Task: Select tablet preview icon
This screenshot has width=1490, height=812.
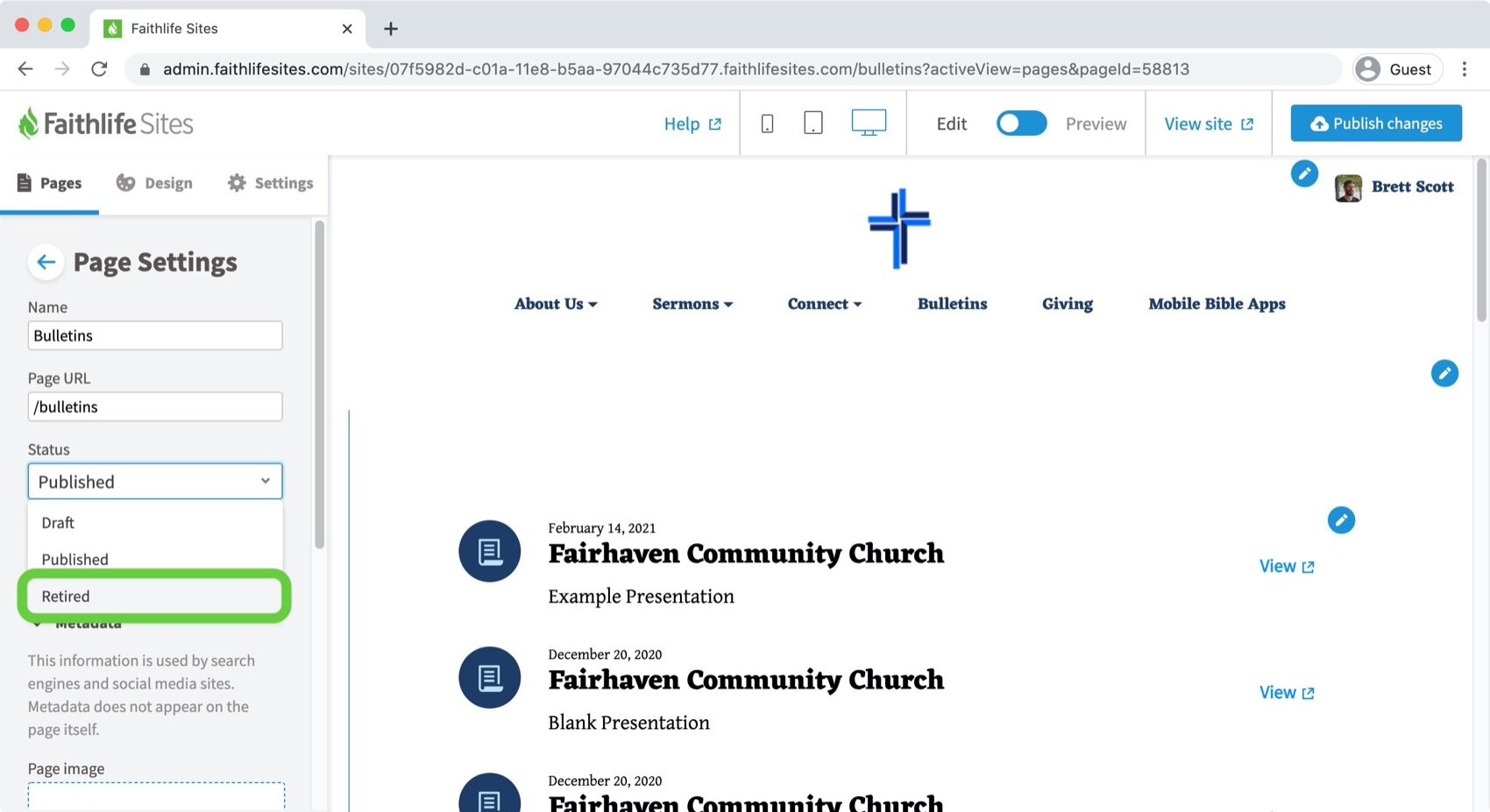Action: click(813, 123)
